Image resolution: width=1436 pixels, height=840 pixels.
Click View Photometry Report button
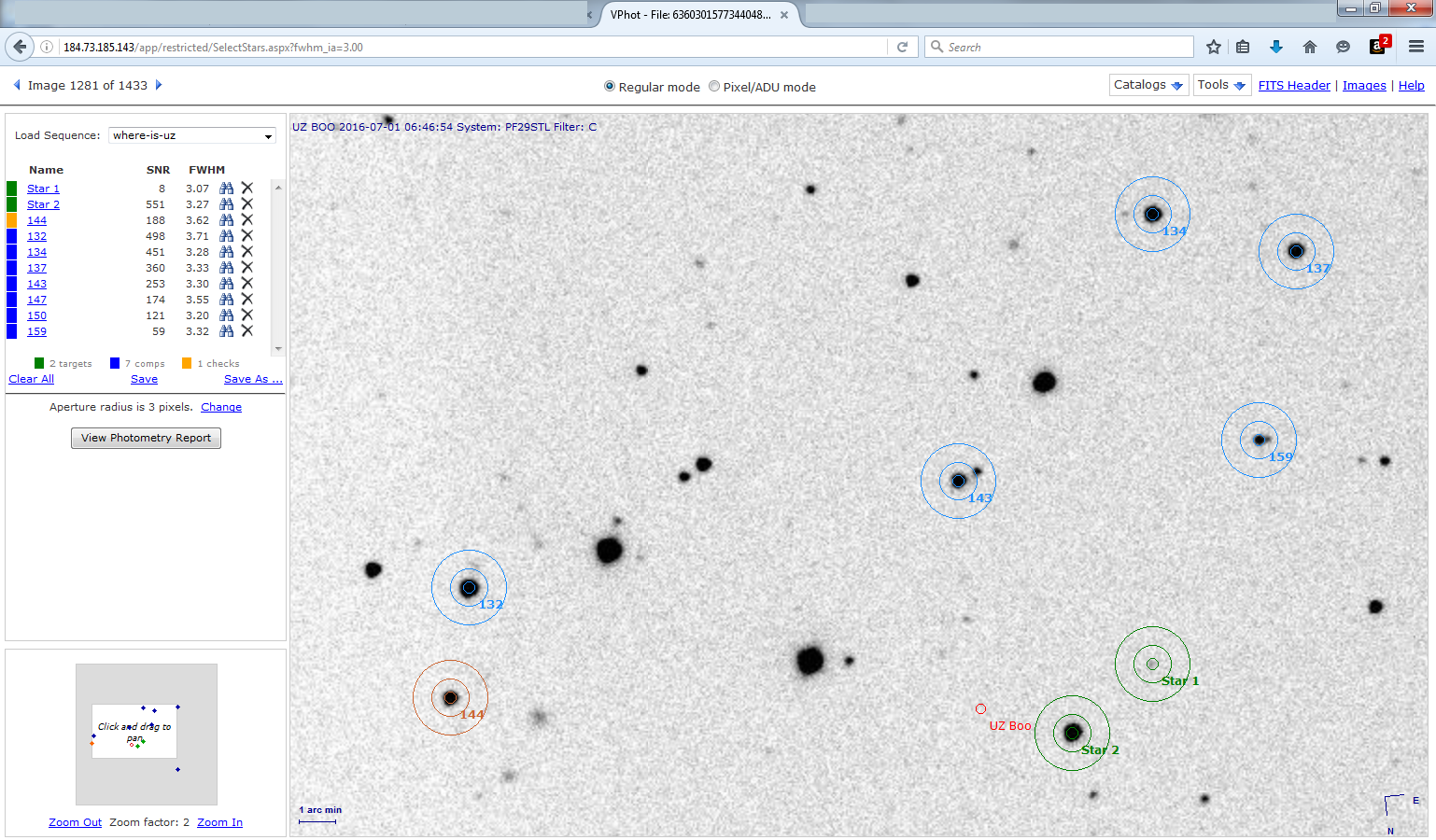point(146,438)
